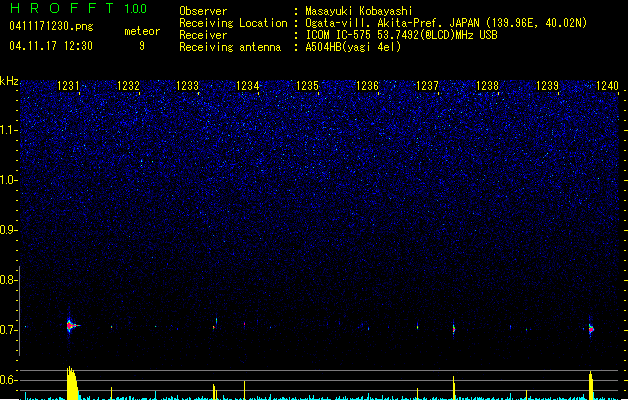Click the 1234 time axis marker
629x400 pixels.
pyautogui.click(x=248, y=85)
